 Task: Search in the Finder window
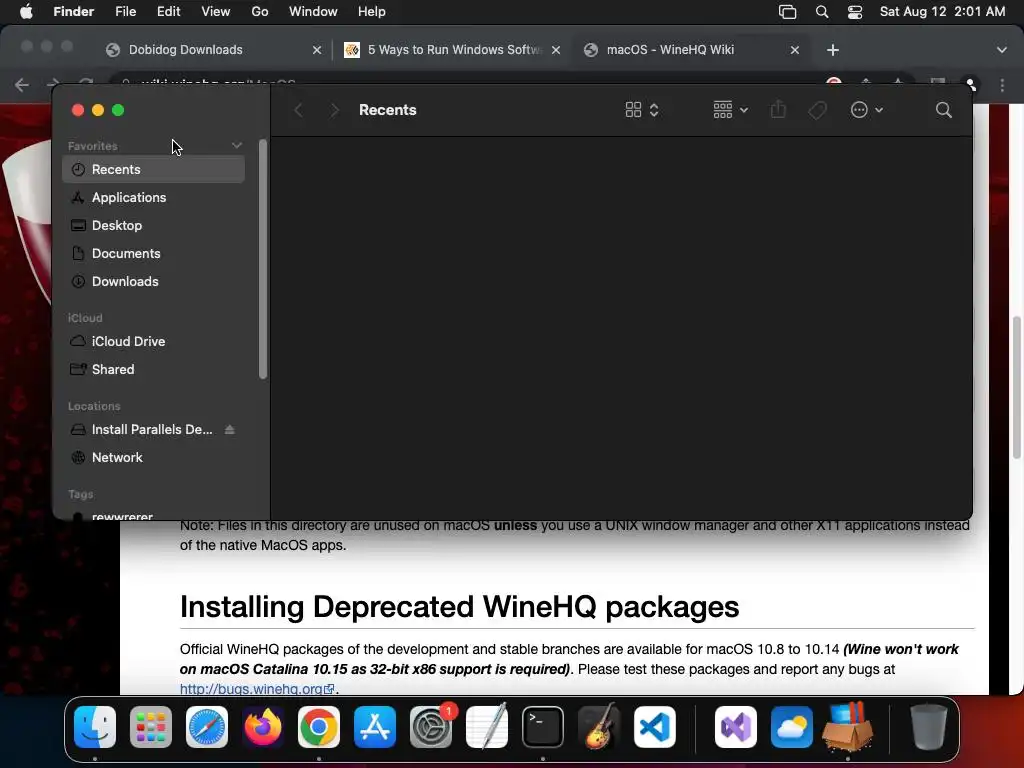tap(943, 110)
